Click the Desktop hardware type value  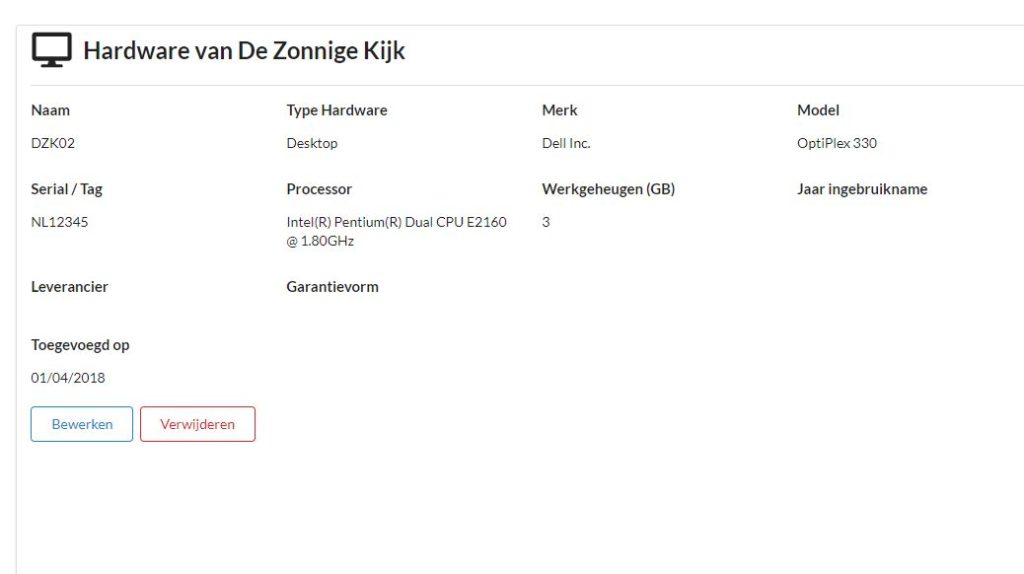312,143
